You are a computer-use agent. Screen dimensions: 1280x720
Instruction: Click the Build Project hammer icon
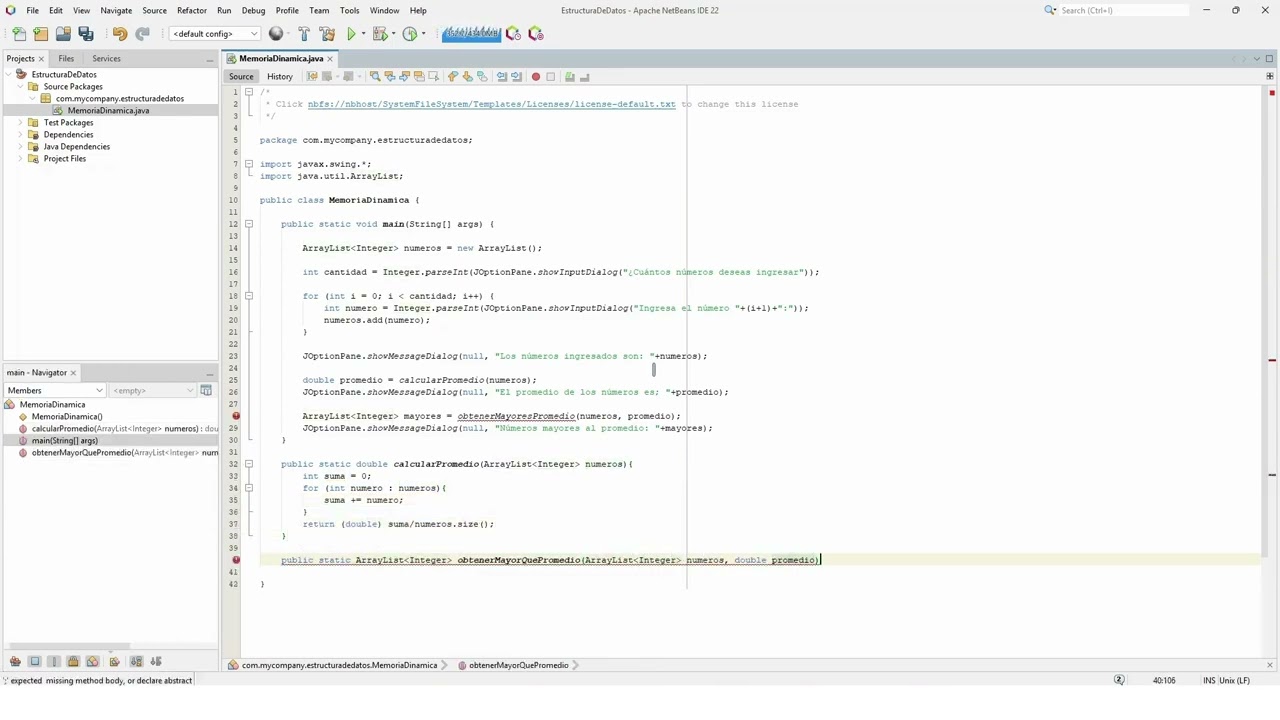click(x=304, y=34)
